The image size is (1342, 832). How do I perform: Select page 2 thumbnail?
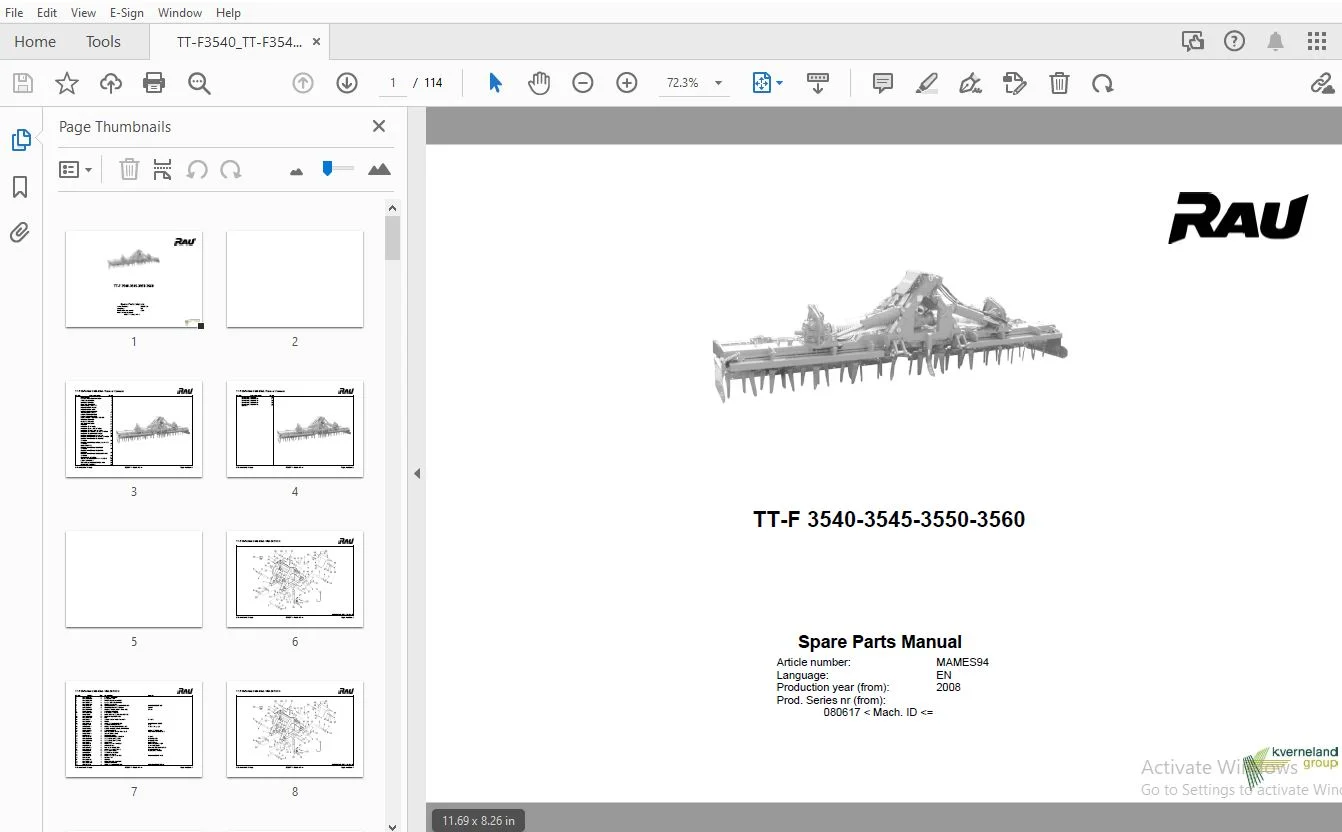(295, 279)
